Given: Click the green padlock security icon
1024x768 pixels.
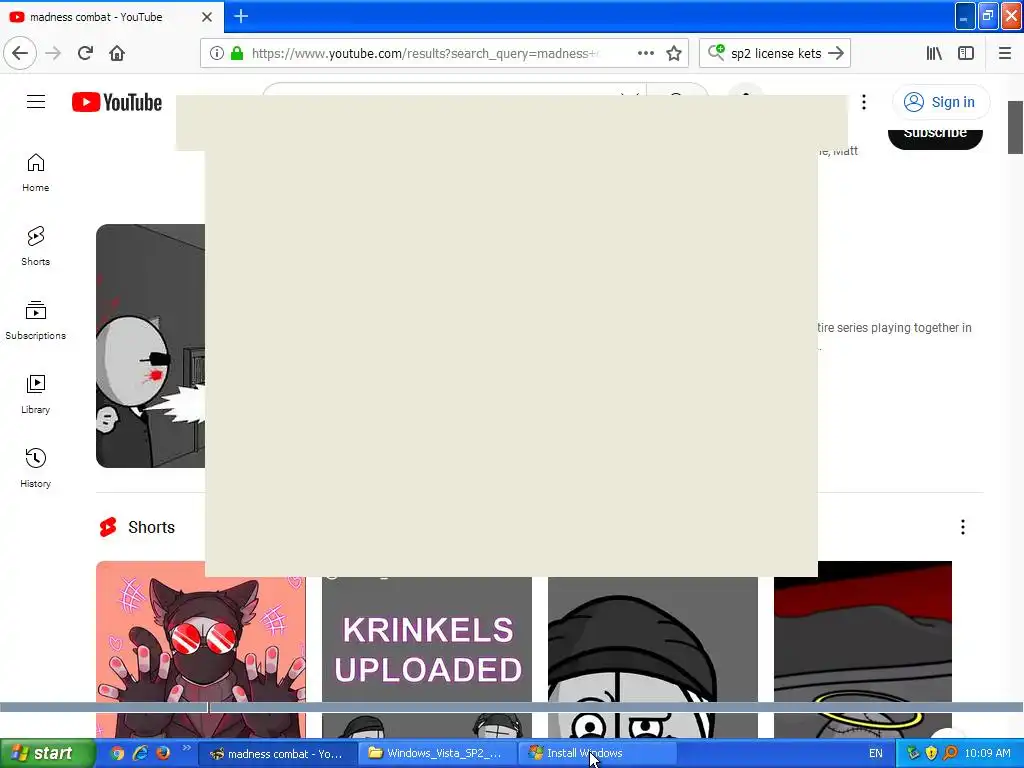Looking at the screenshot, I should tap(237, 53).
